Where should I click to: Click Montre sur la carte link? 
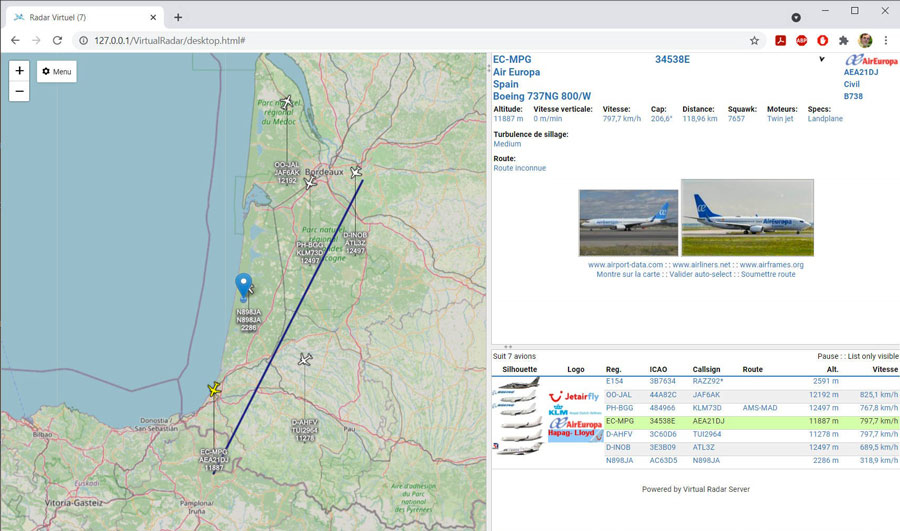point(628,274)
